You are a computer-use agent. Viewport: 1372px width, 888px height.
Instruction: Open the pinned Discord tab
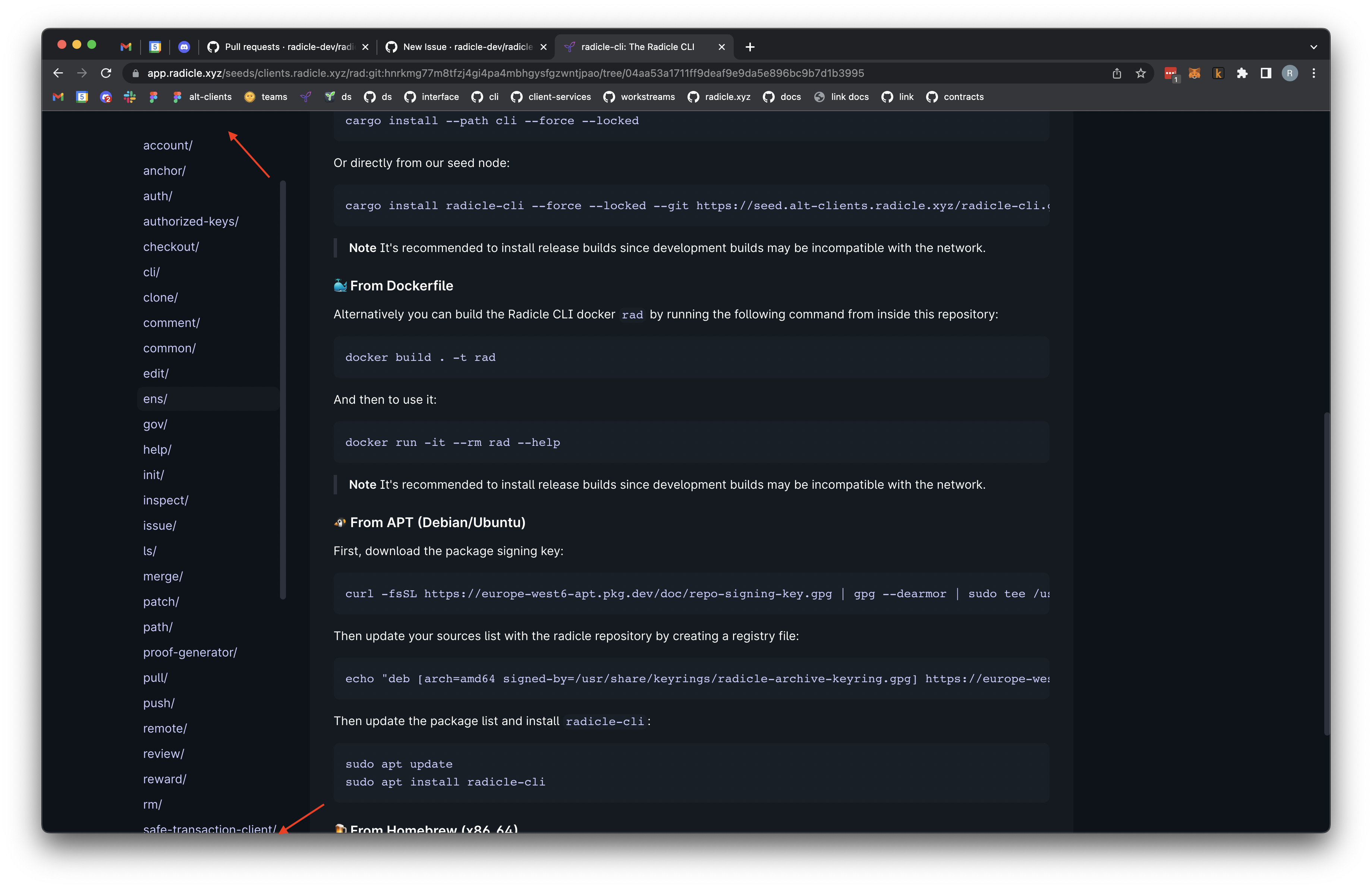(x=184, y=47)
